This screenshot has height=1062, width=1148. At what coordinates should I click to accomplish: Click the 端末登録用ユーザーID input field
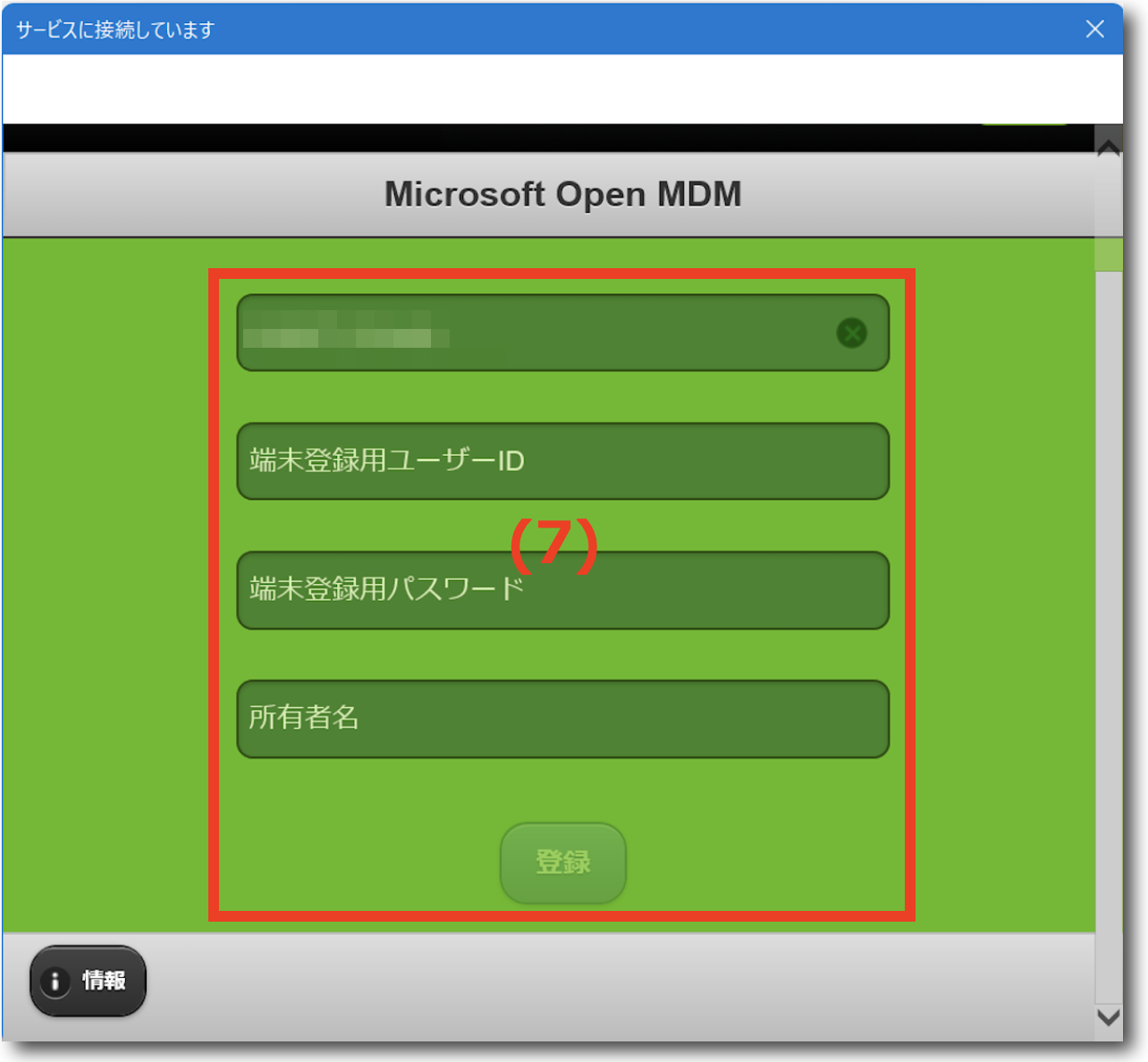(x=562, y=461)
